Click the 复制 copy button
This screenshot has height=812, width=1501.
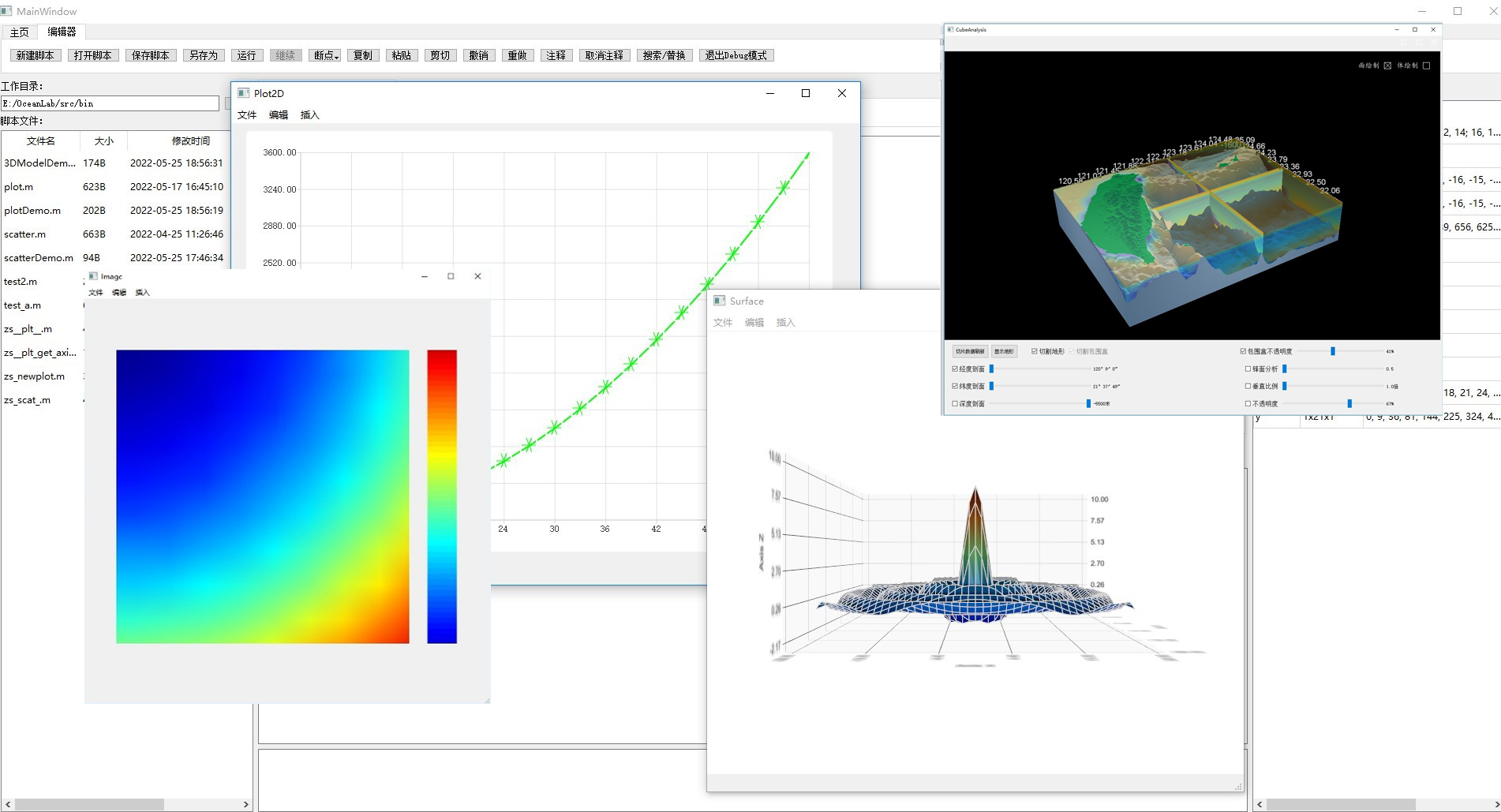tap(363, 55)
